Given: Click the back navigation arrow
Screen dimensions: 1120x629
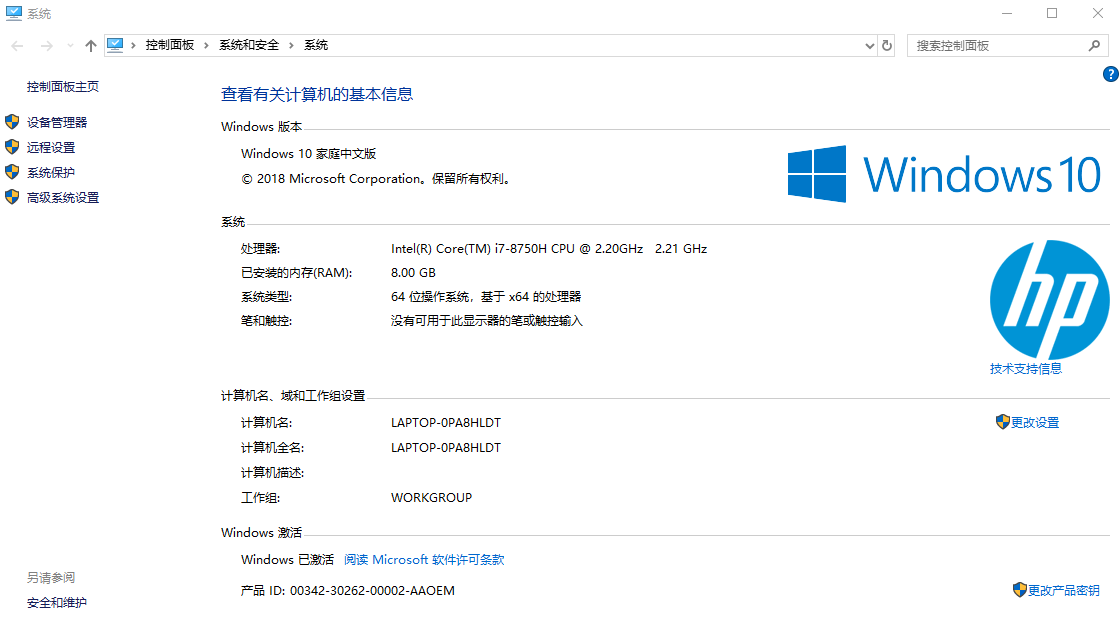Looking at the screenshot, I should click(x=17, y=46).
